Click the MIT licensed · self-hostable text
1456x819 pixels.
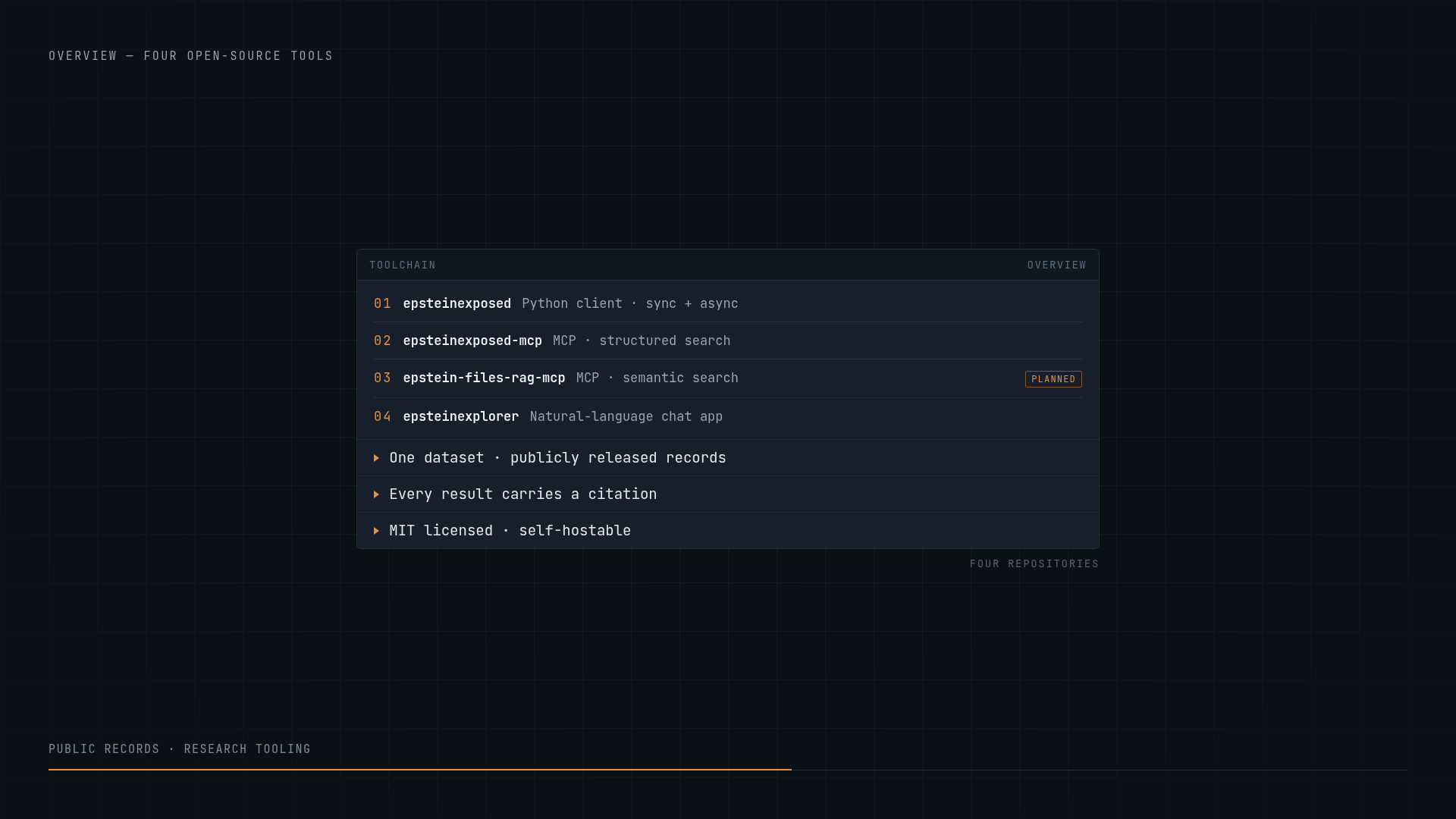[510, 531]
